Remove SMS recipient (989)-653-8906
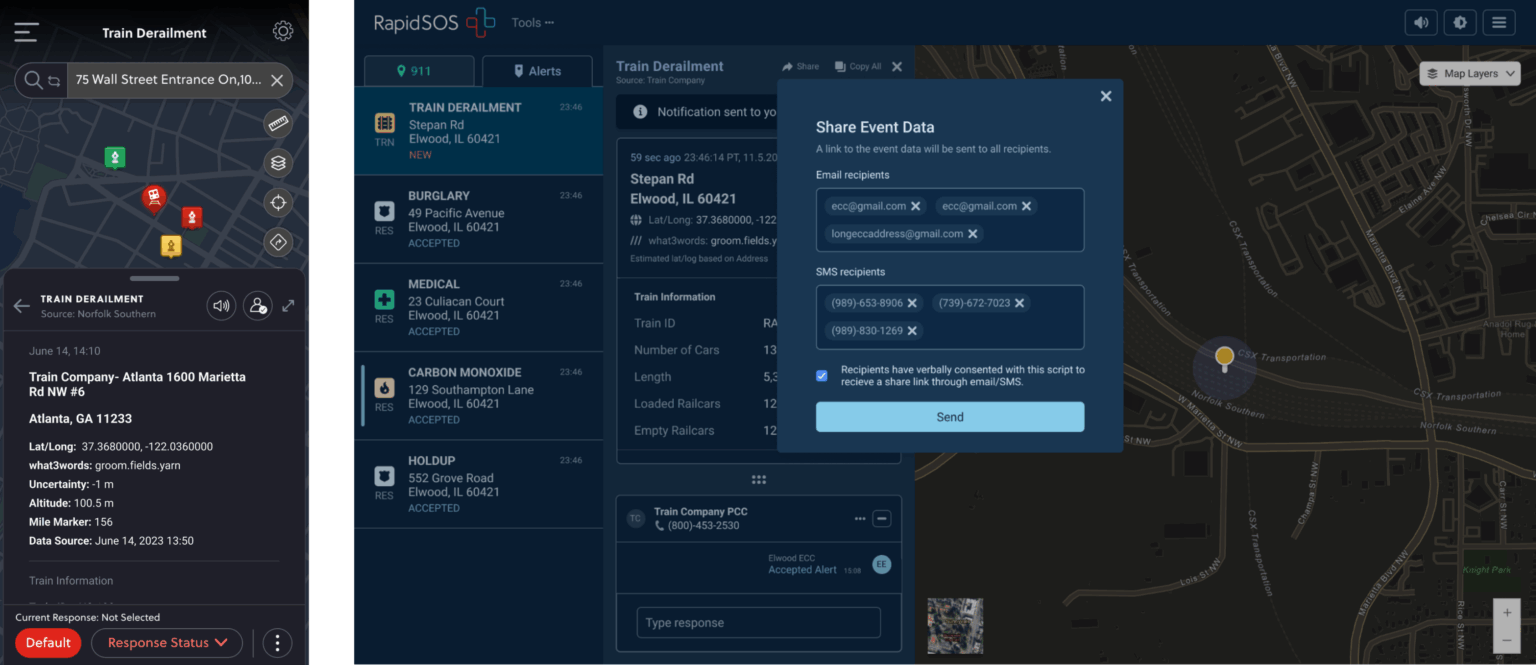Viewport: 1536px width, 665px height. click(x=912, y=303)
